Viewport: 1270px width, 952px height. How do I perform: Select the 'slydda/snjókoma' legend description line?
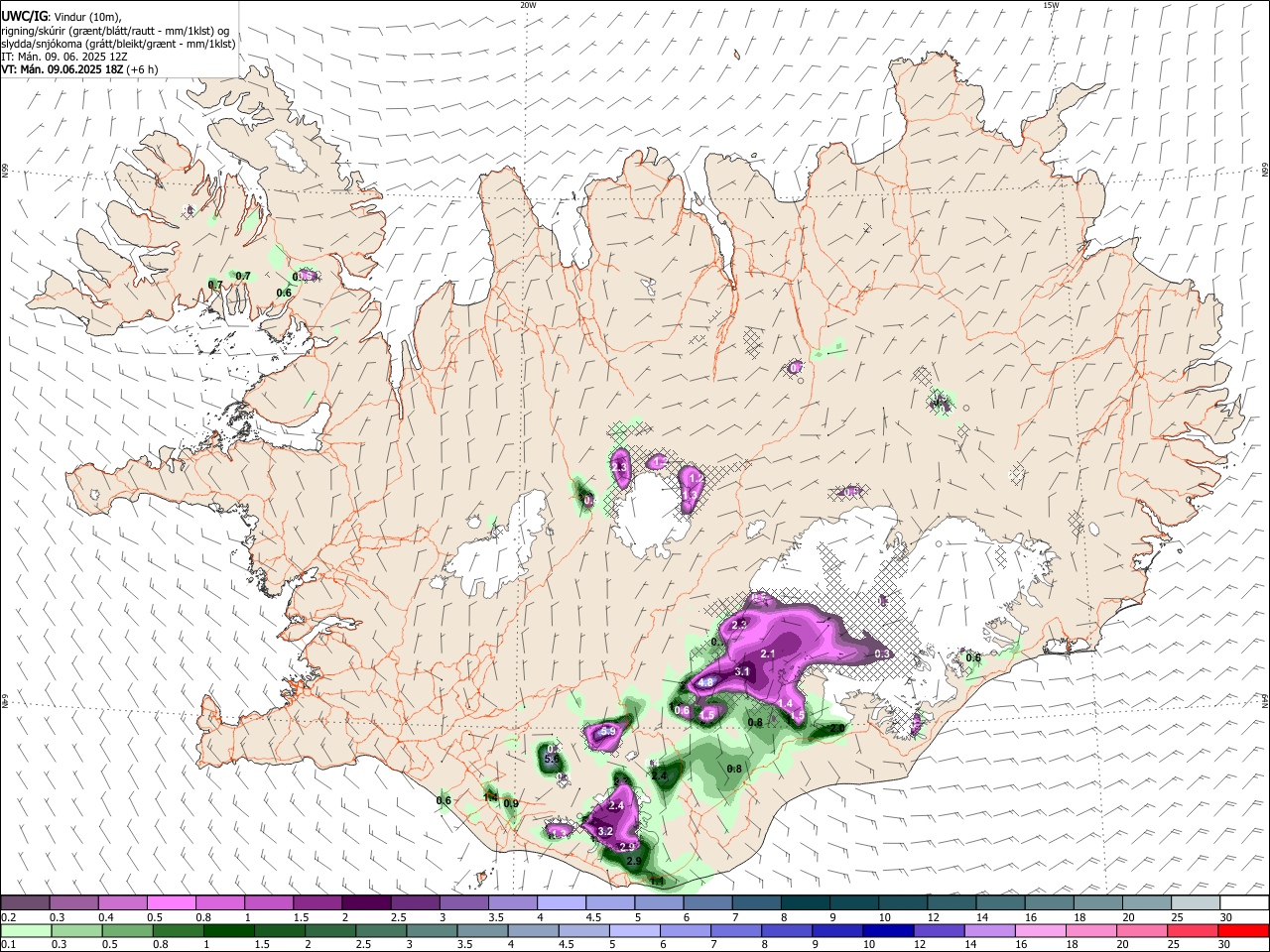(118, 44)
